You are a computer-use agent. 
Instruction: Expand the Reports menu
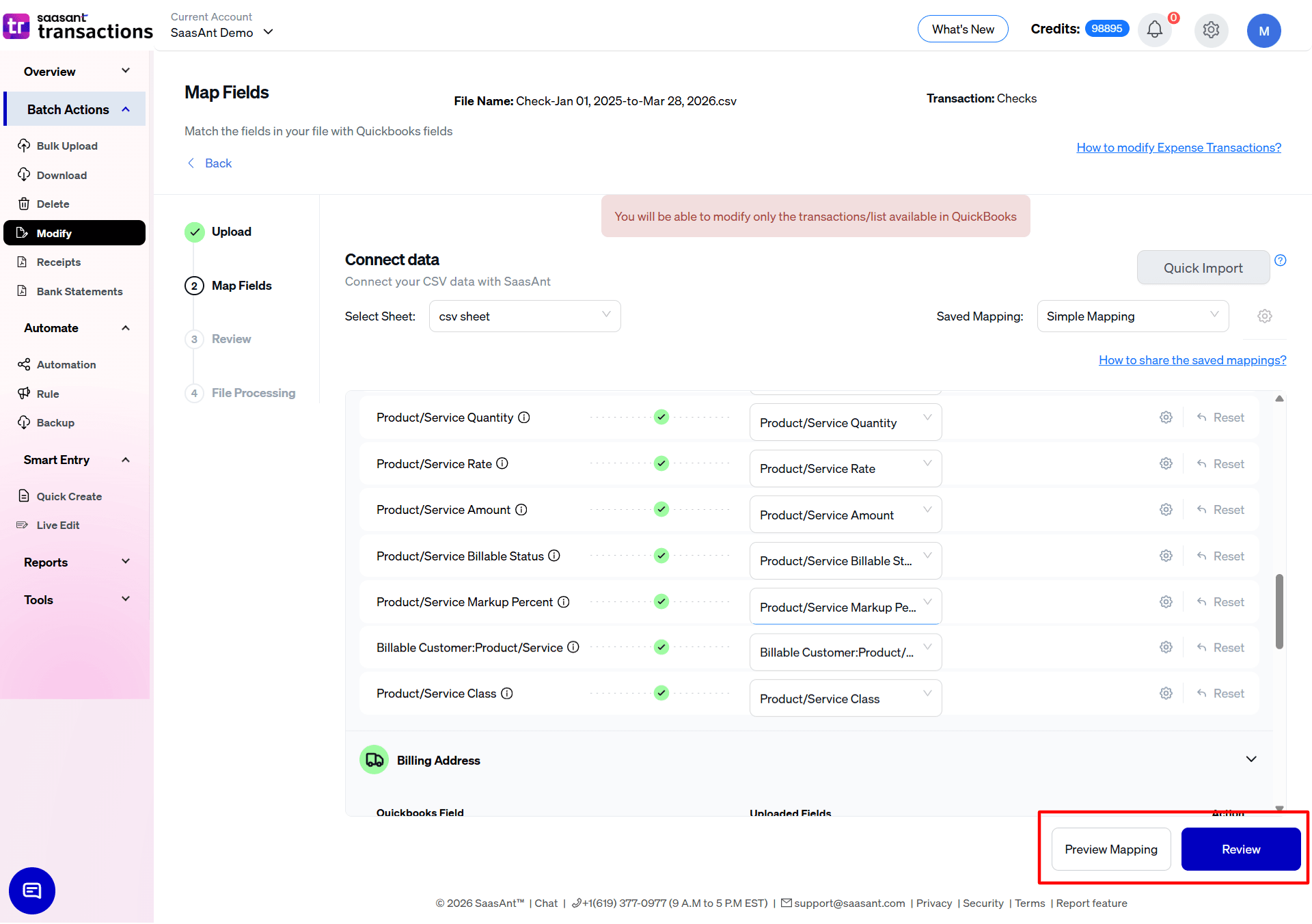pyautogui.click(x=75, y=562)
